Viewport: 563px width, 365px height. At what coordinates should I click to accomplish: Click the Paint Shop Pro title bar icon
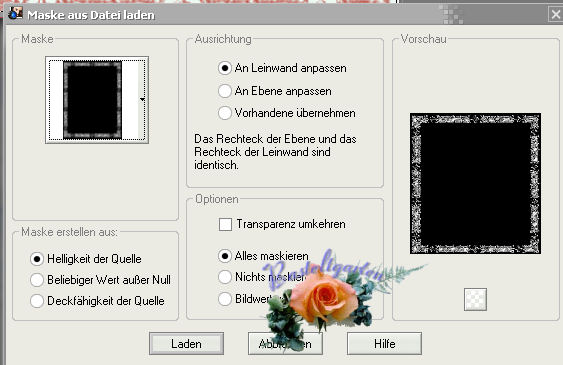pyautogui.click(x=15, y=14)
